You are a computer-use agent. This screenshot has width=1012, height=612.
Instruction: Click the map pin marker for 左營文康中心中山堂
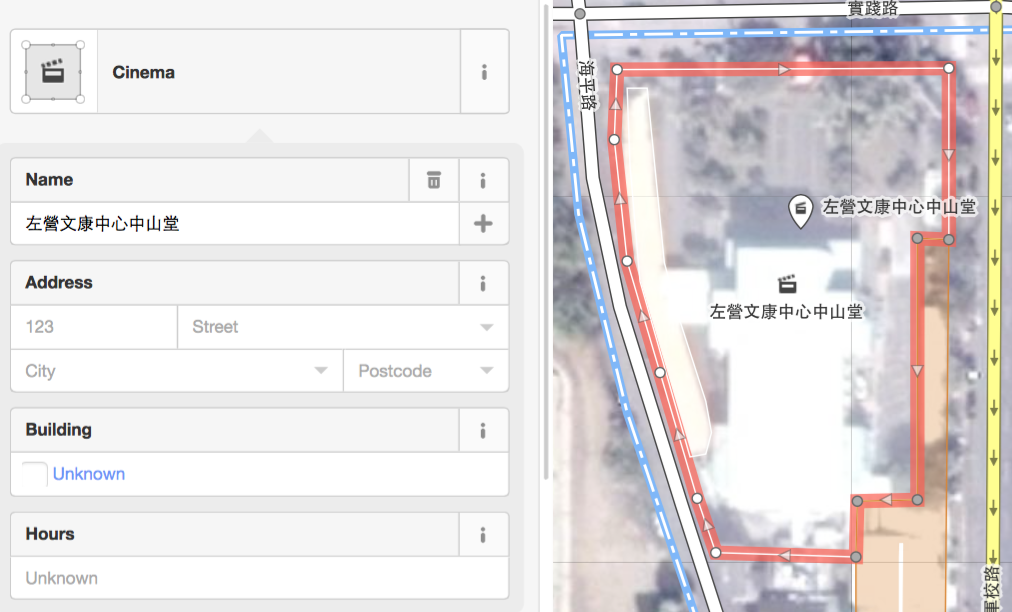[x=800, y=210]
